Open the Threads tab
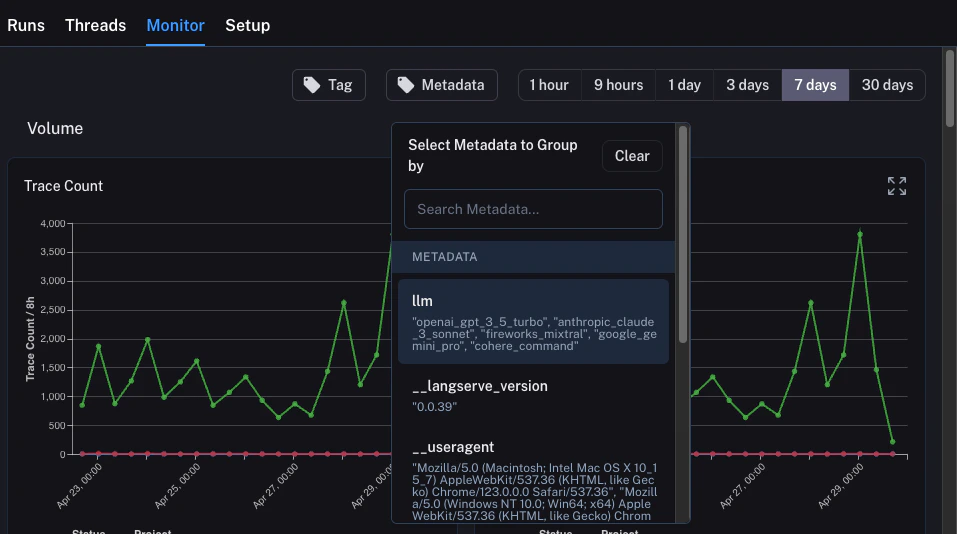 coord(95,25)
